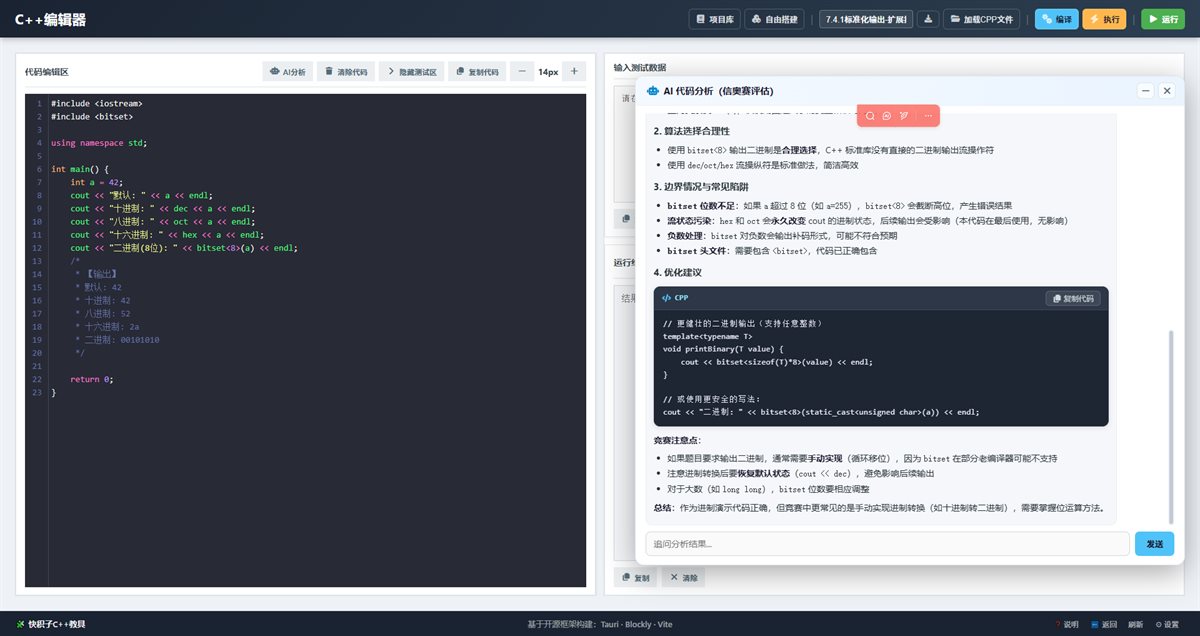
Task: Click the C++编辑器 title
Action: [50, 19]
